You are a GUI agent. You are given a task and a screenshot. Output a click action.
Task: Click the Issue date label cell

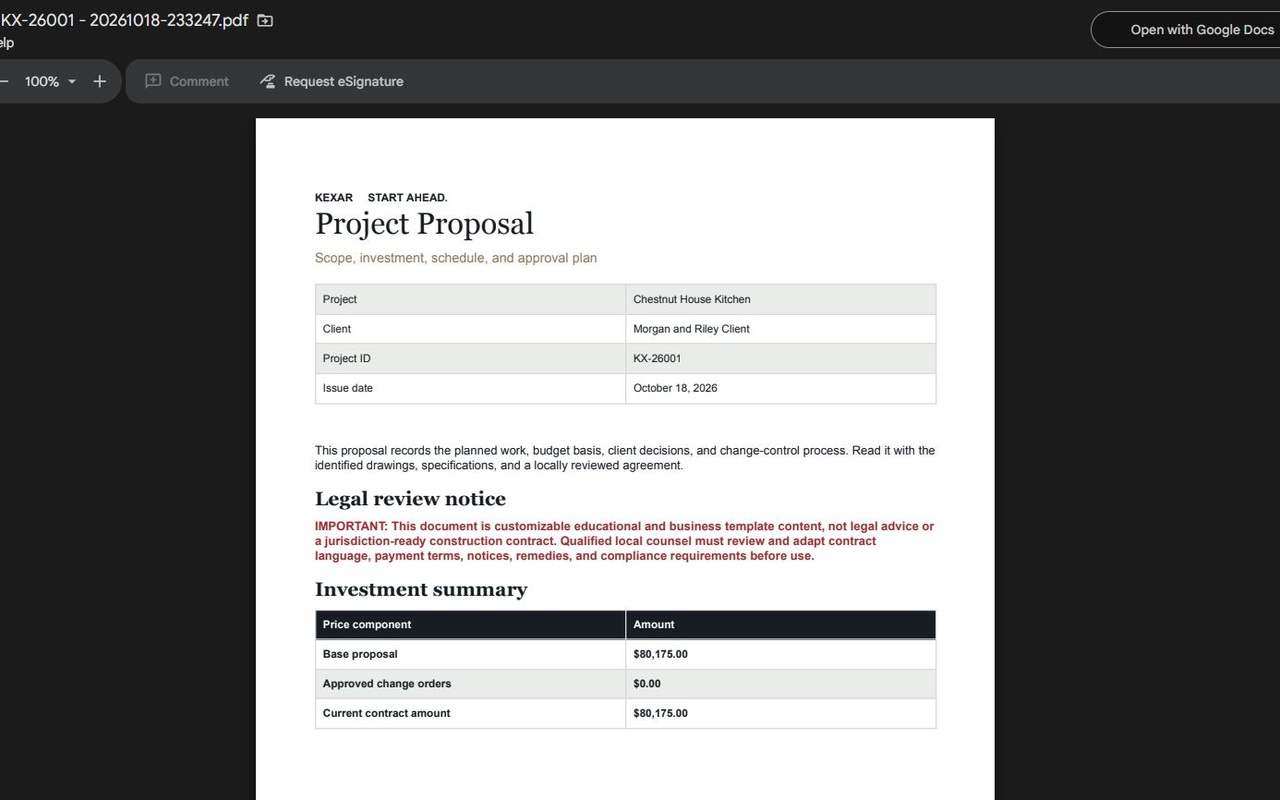tap(470, 388)
